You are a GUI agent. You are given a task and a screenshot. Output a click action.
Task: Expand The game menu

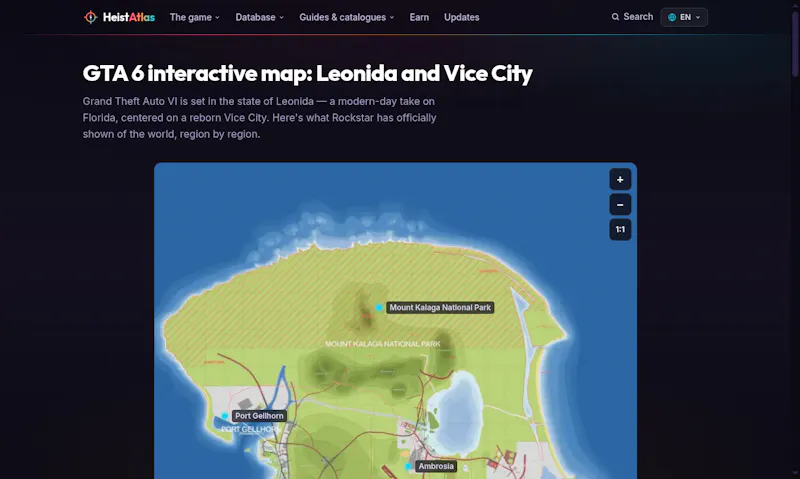click(194, 17)
